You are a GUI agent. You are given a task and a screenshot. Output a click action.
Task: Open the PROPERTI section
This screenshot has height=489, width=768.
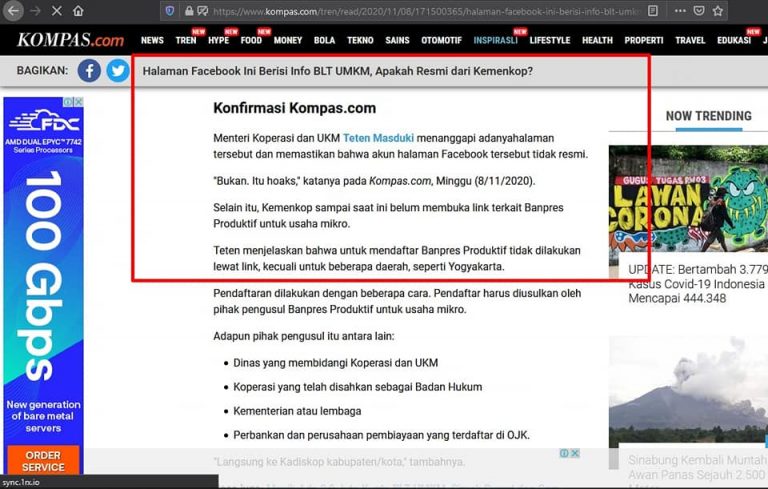644,40
